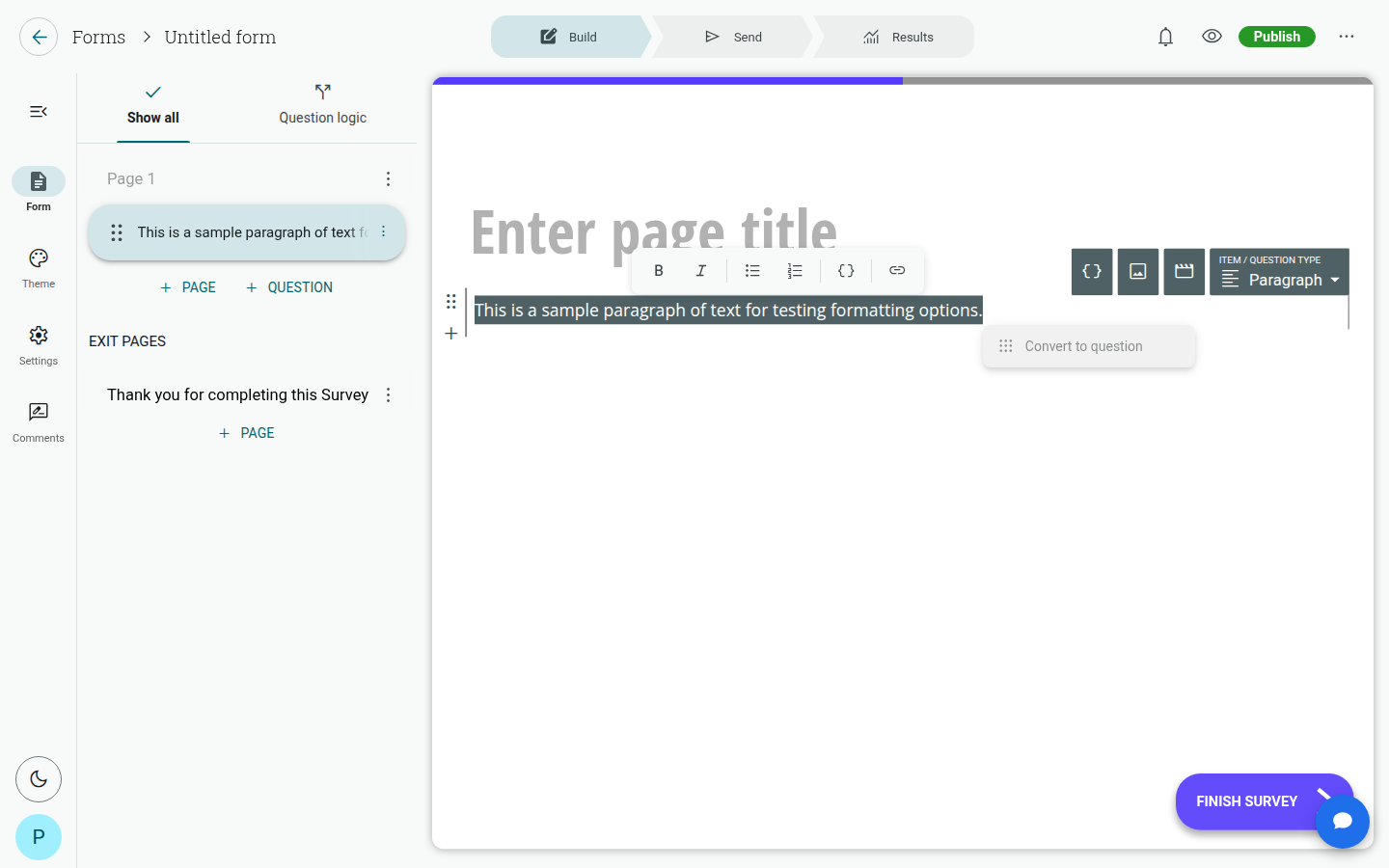
Task: Collapse the sidebar menu icon
Action: (x=39, y=112)
